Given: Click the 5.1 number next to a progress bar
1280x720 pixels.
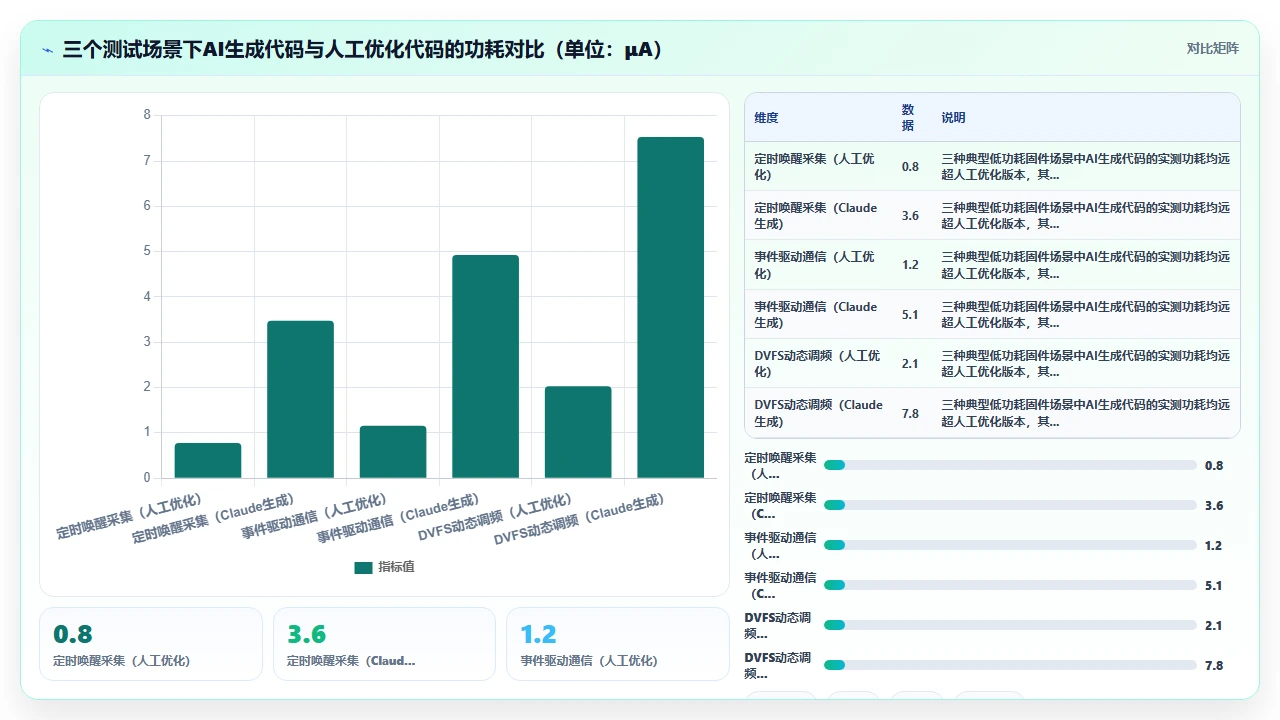Looking at the screenshot, I should pyautogui.click(x=1214, y=585).
